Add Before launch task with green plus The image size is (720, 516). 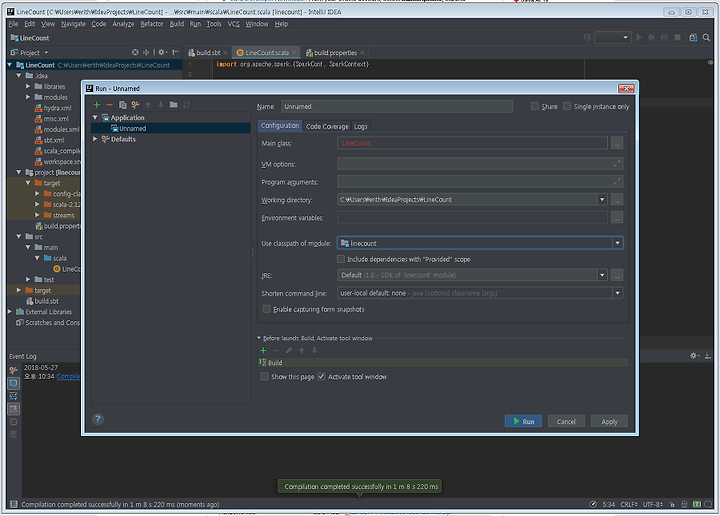tap(263, 350)
